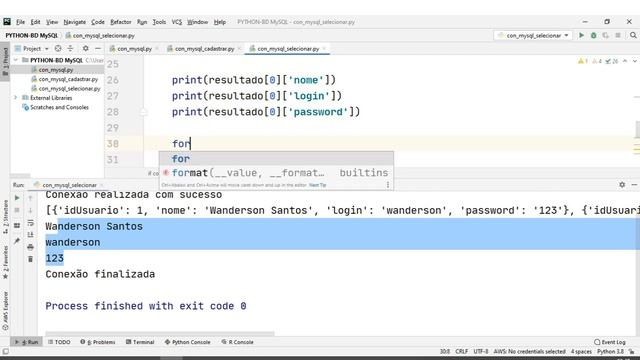The image size is (640, 360).
Task: Change UTF-8 file encoding in status bar
Action: click(480, 351)
